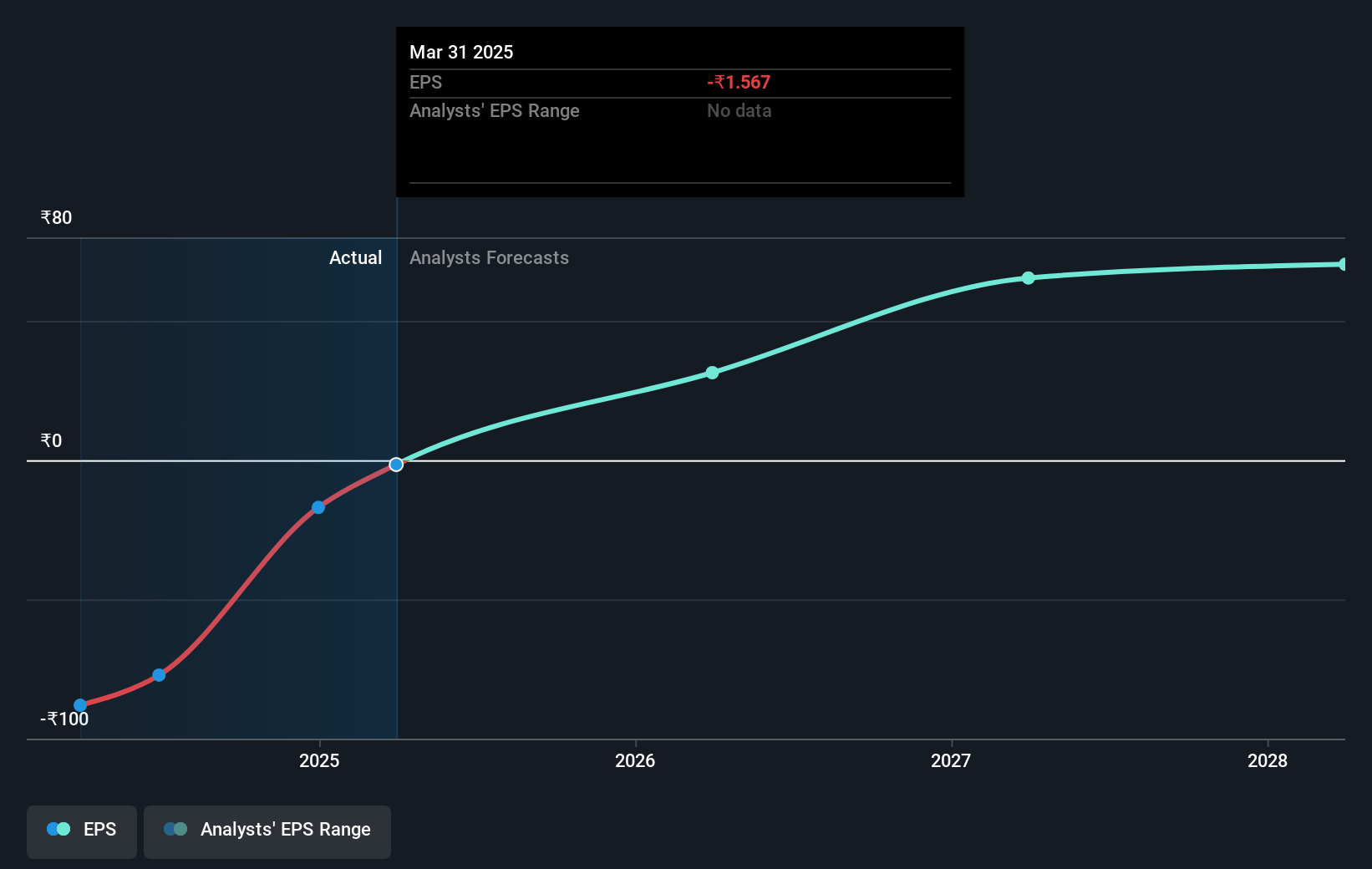The width and height of the screenshot is (1372, 869).
Task: Select the first actual EPS point near -₹100
Action: click(x=80, y=705)
